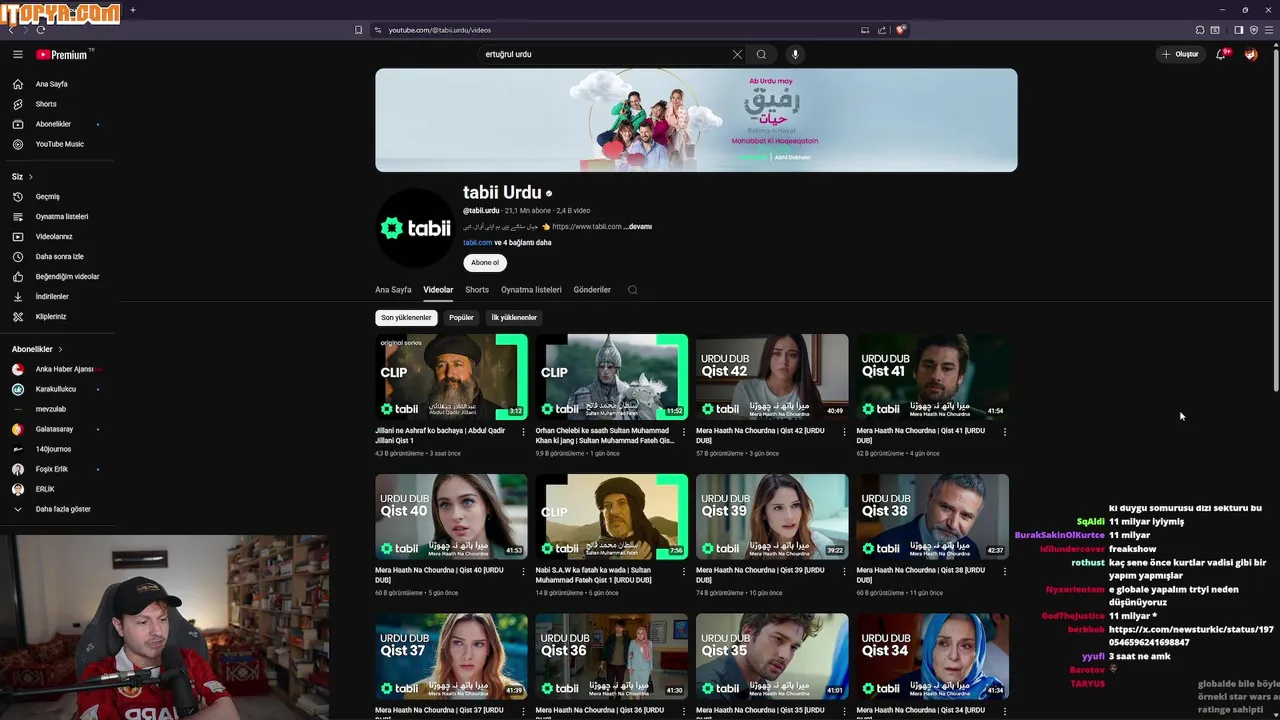The image size is (1280, 720).
Task: Open Mera Haath Na Chourdna Qist 39 title
Action: click(760, 575)
